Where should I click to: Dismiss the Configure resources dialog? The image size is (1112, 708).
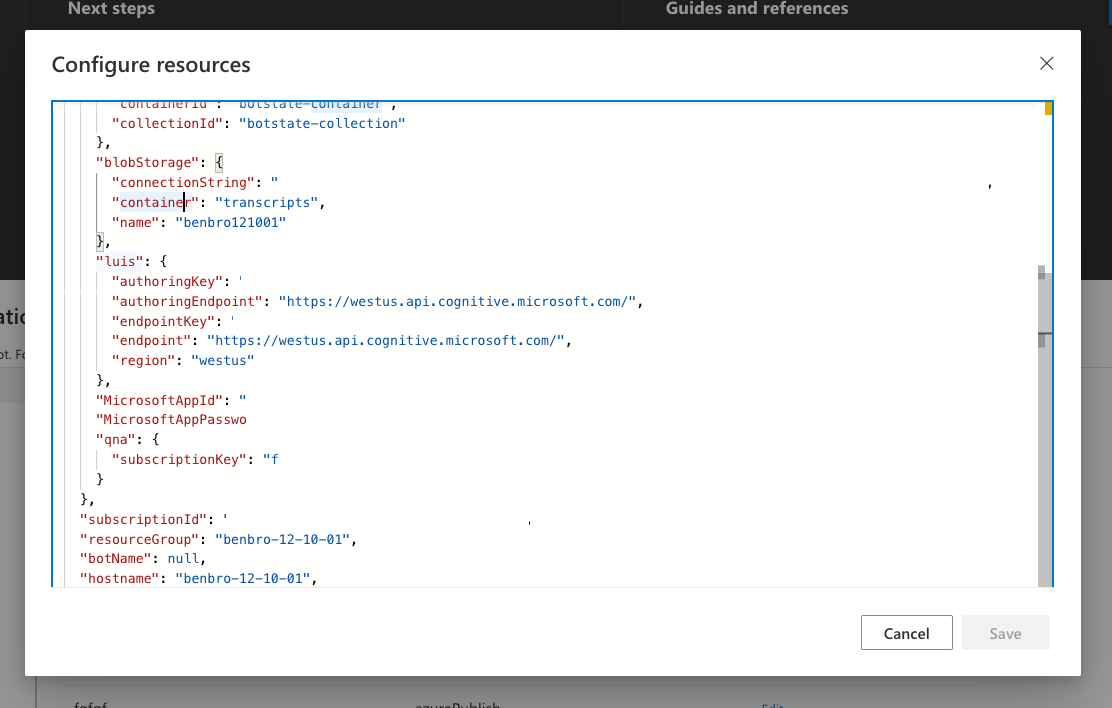(x=1046, y=63)
